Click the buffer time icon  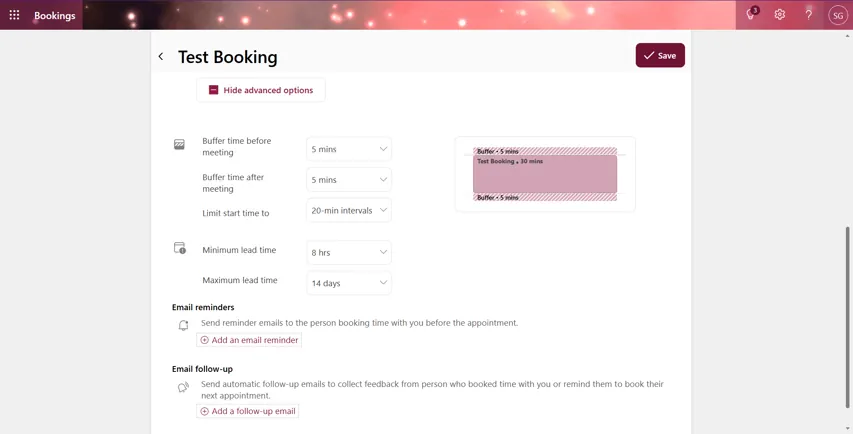179,144
